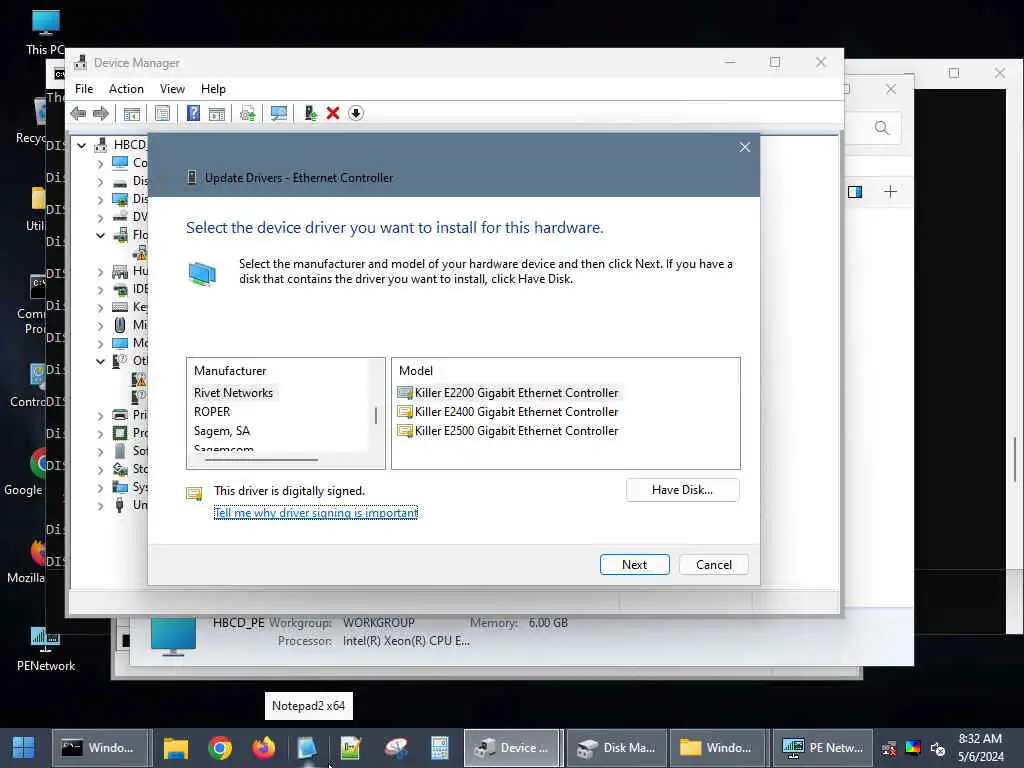This screenshot has width=1024, height=768.
Task: Collapse the Flo... tree node
Action: pyautogui.click(x=101, y=235)
